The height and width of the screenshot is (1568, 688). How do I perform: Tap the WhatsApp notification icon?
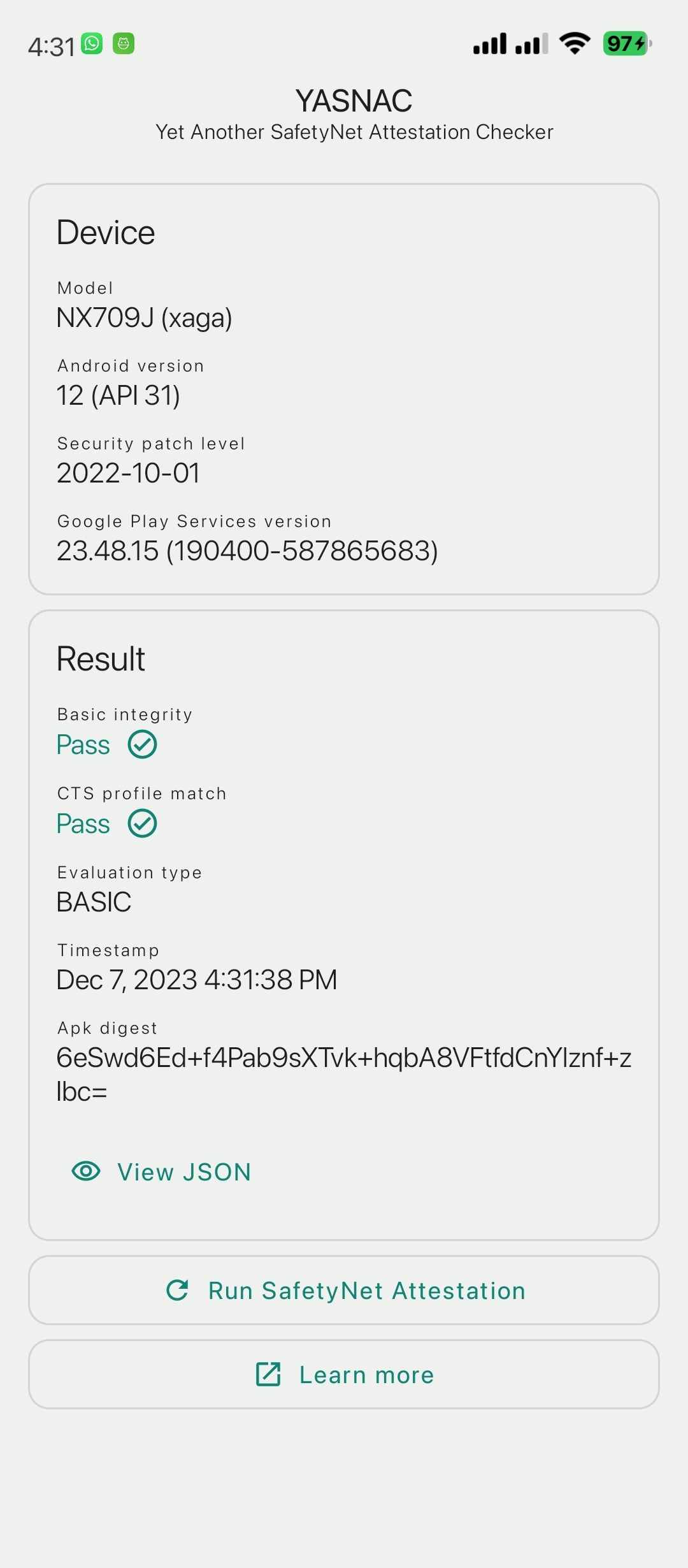(x=92, y=43)
